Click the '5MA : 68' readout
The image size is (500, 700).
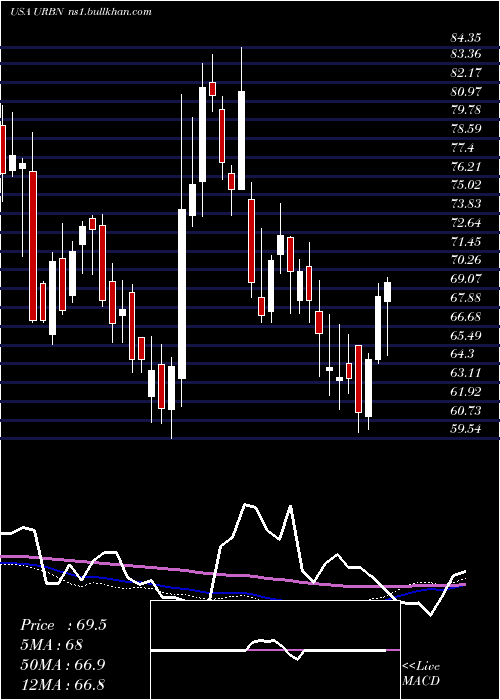pyautogui.click(x=51, y=645)
